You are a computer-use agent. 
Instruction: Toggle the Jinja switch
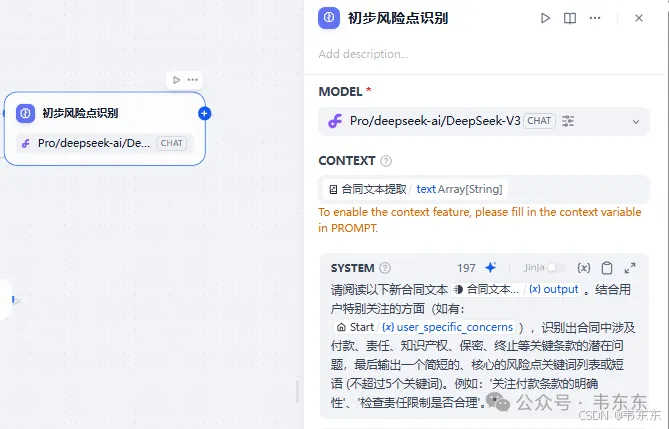point(555,268)
